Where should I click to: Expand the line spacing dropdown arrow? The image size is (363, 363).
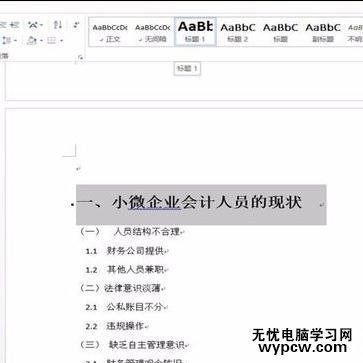tap(15, 41)
